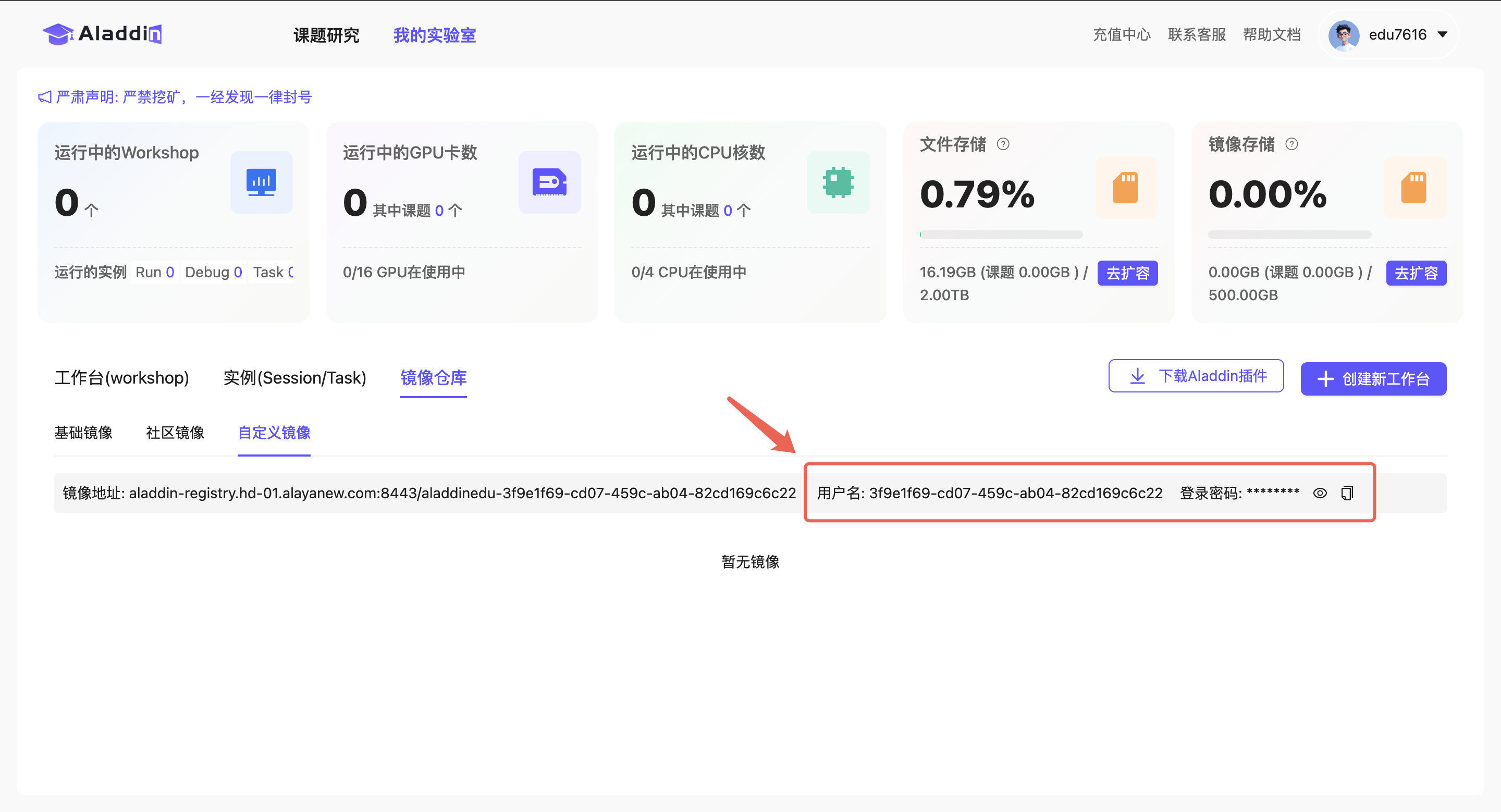This screenshot has width=1501, height=812.
Task: Click 下载Aladdin插件 button
Action: click(1195, 376)
